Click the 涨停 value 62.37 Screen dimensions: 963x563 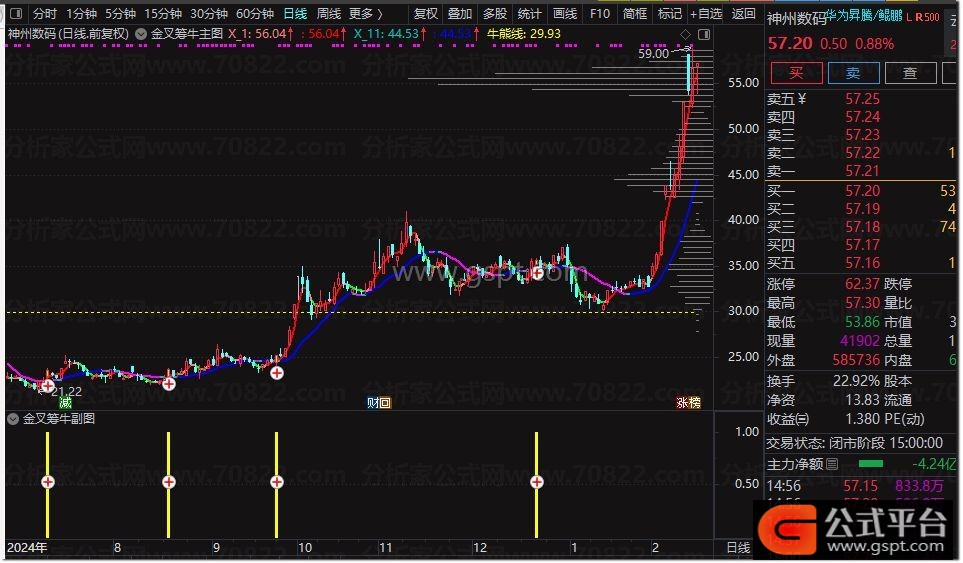click(862, 284)
